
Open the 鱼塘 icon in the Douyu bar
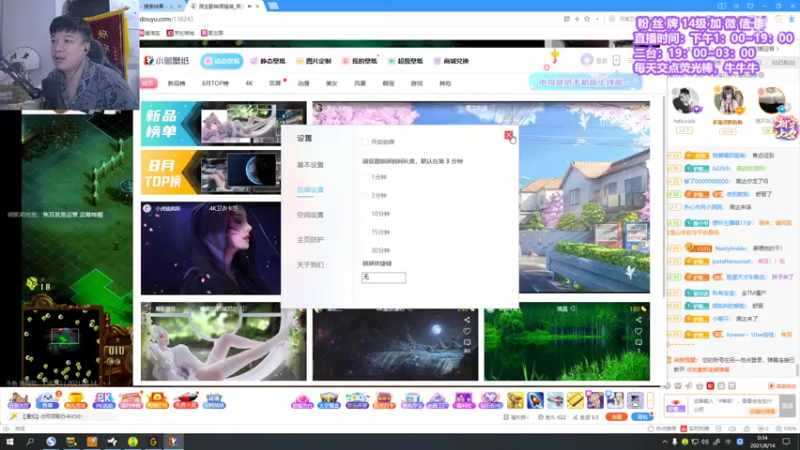[47, 401]
